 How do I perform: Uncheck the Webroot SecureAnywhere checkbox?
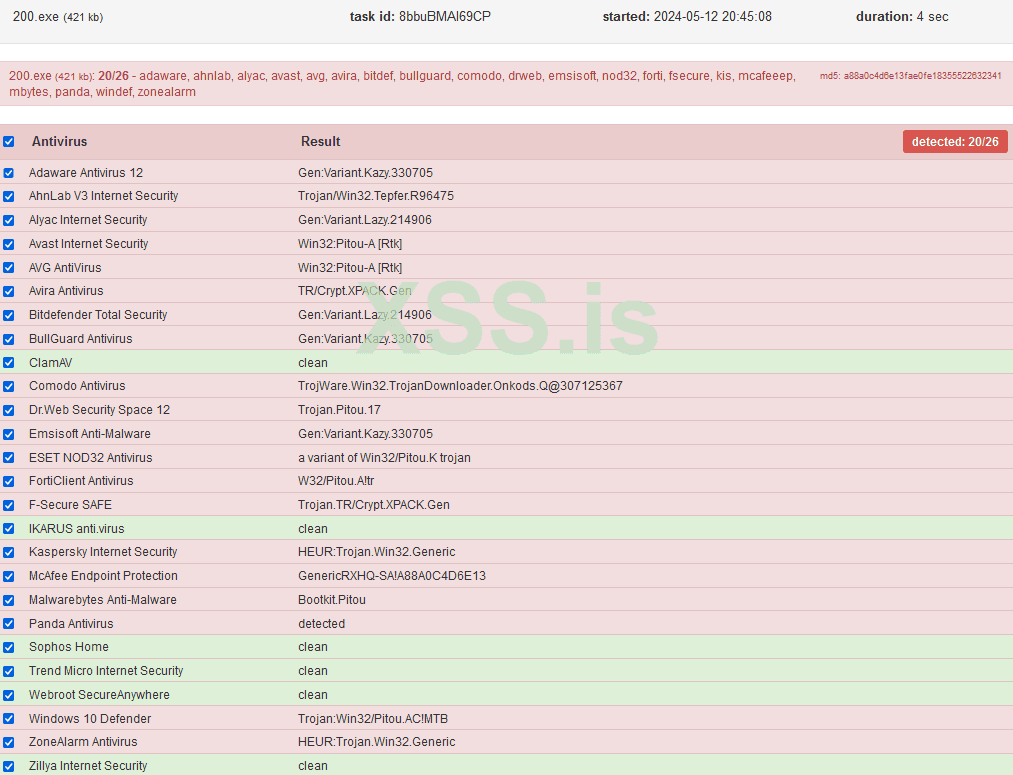coord(8,695)
